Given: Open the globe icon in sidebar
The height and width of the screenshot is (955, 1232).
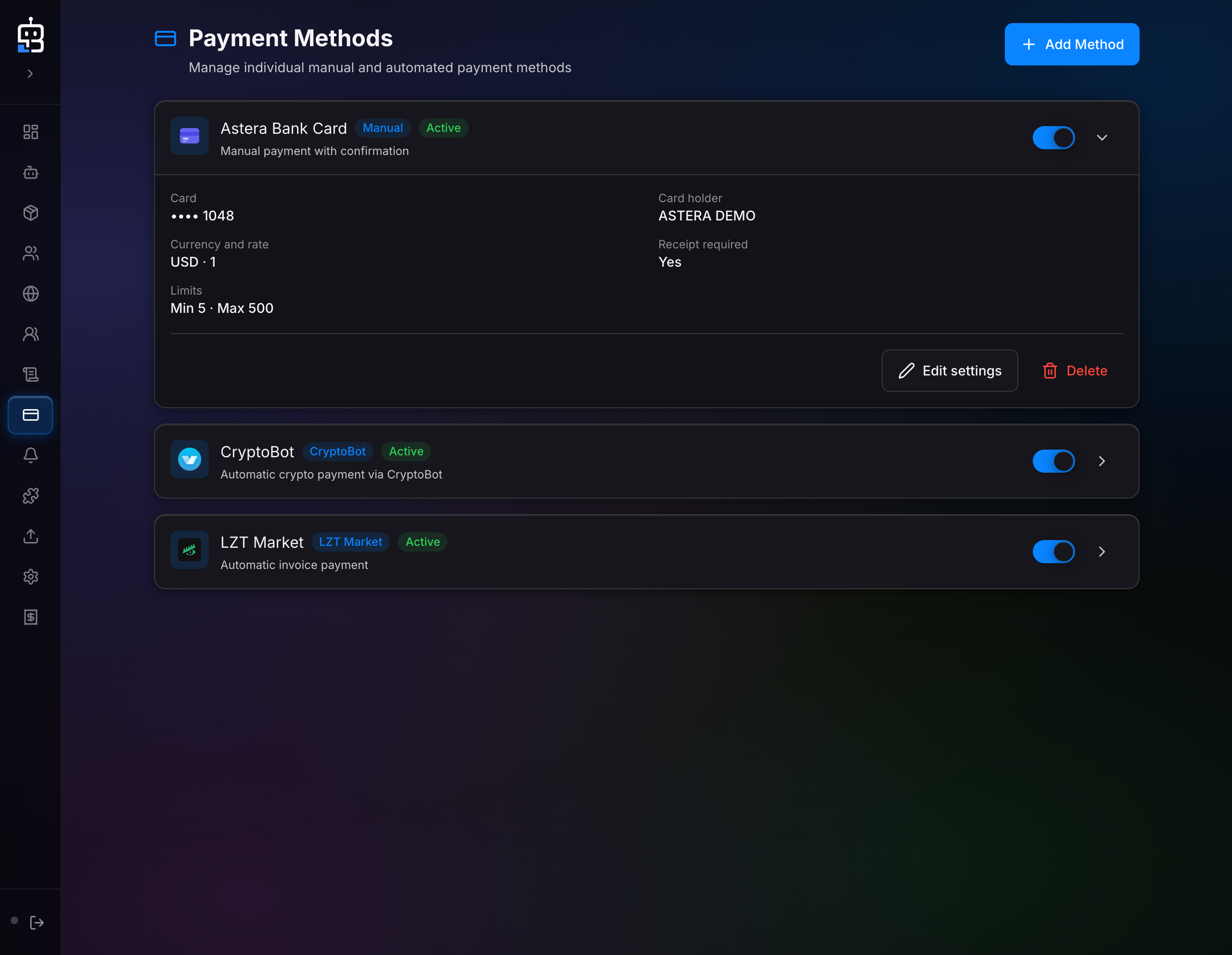Looking at the screenshot, I should tap(30, 293).
